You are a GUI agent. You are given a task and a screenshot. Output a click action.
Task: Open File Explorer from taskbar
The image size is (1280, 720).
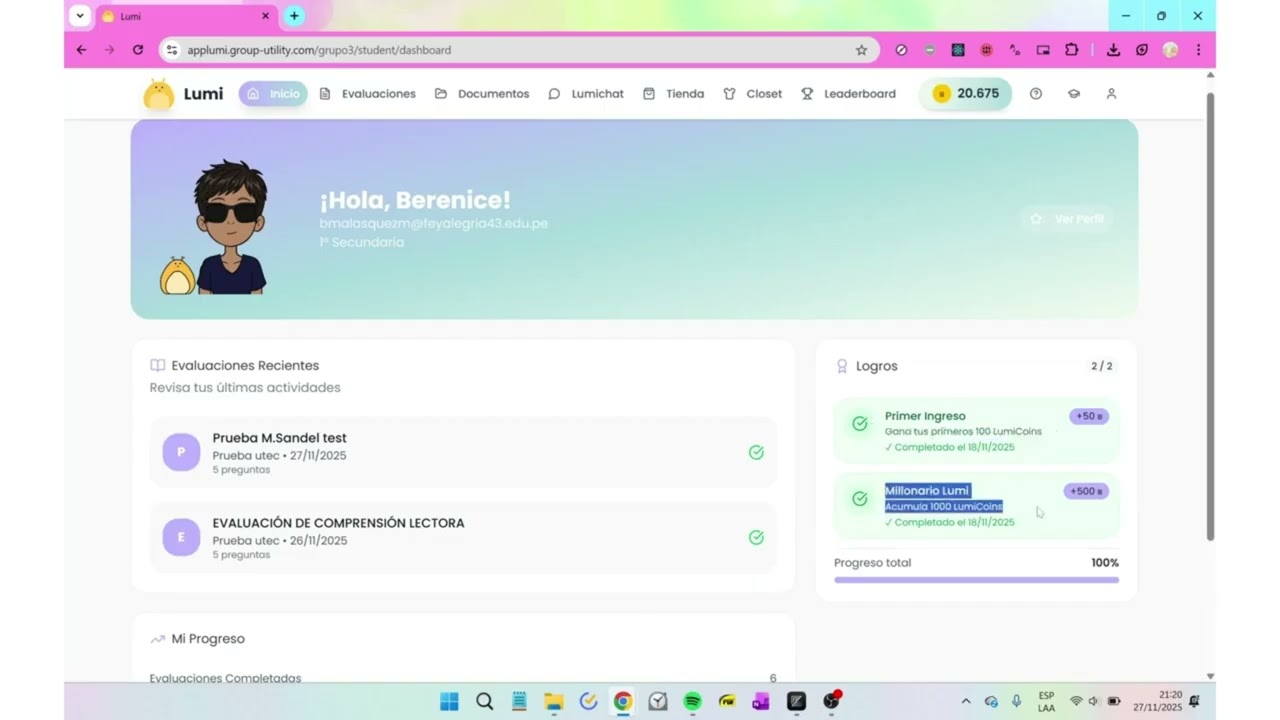pos(554,702)
